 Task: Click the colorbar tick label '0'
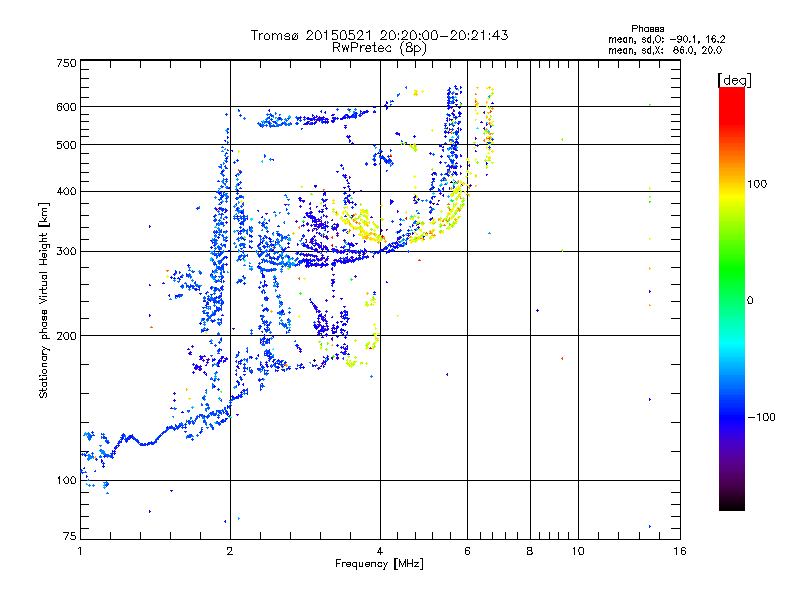tap(750, 301)
